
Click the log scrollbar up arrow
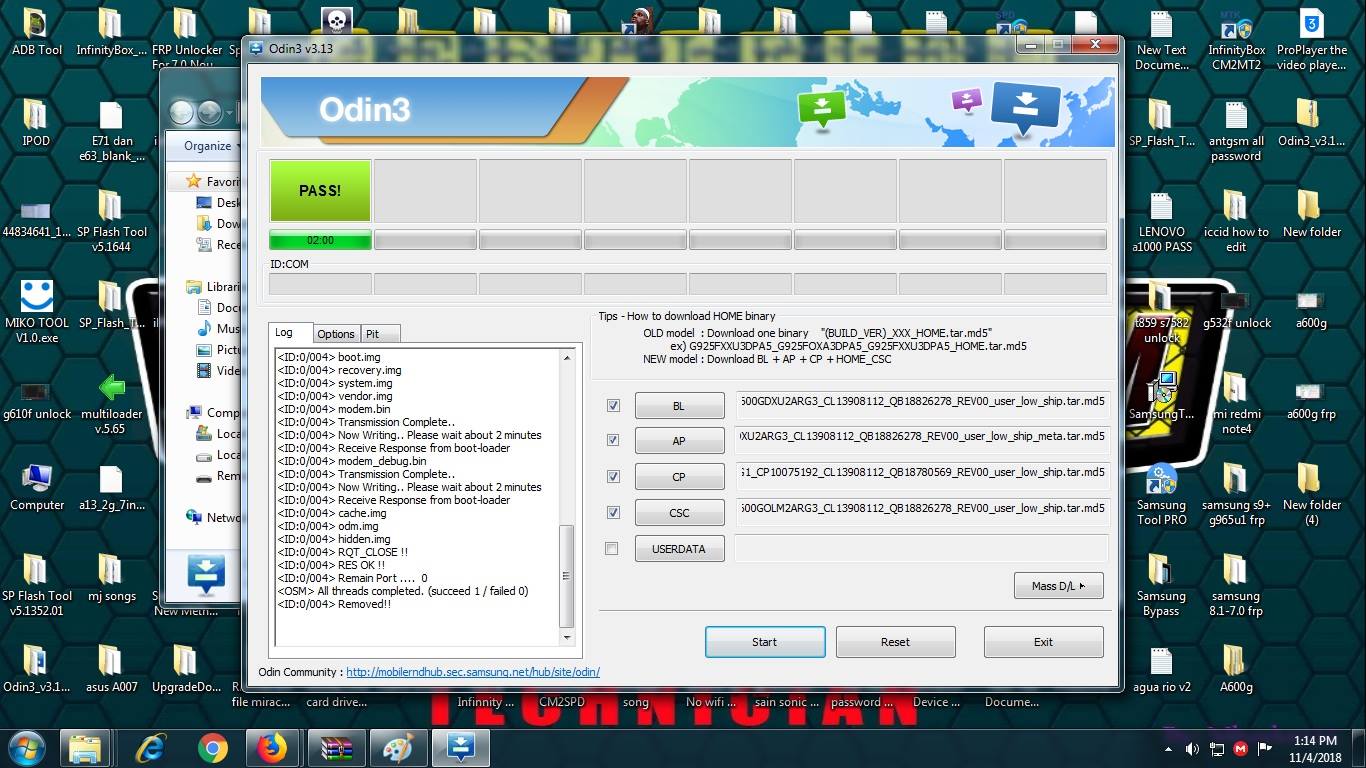[x=567, y=357]
